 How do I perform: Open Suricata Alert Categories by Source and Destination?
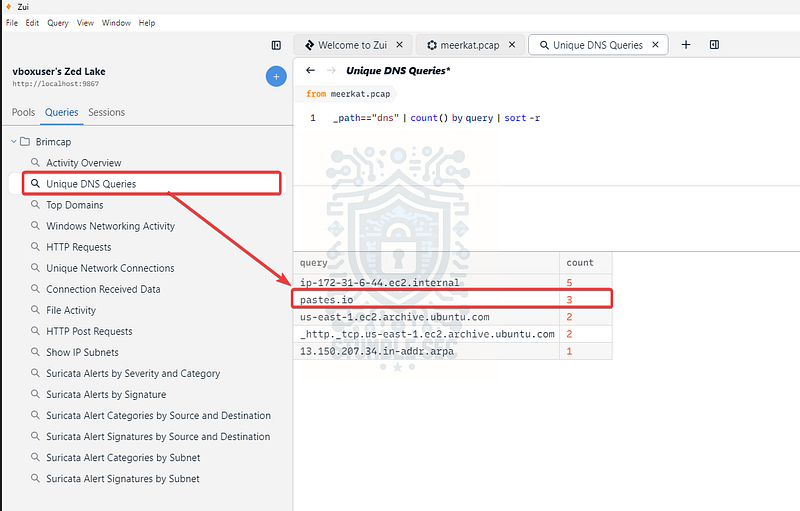158,416
